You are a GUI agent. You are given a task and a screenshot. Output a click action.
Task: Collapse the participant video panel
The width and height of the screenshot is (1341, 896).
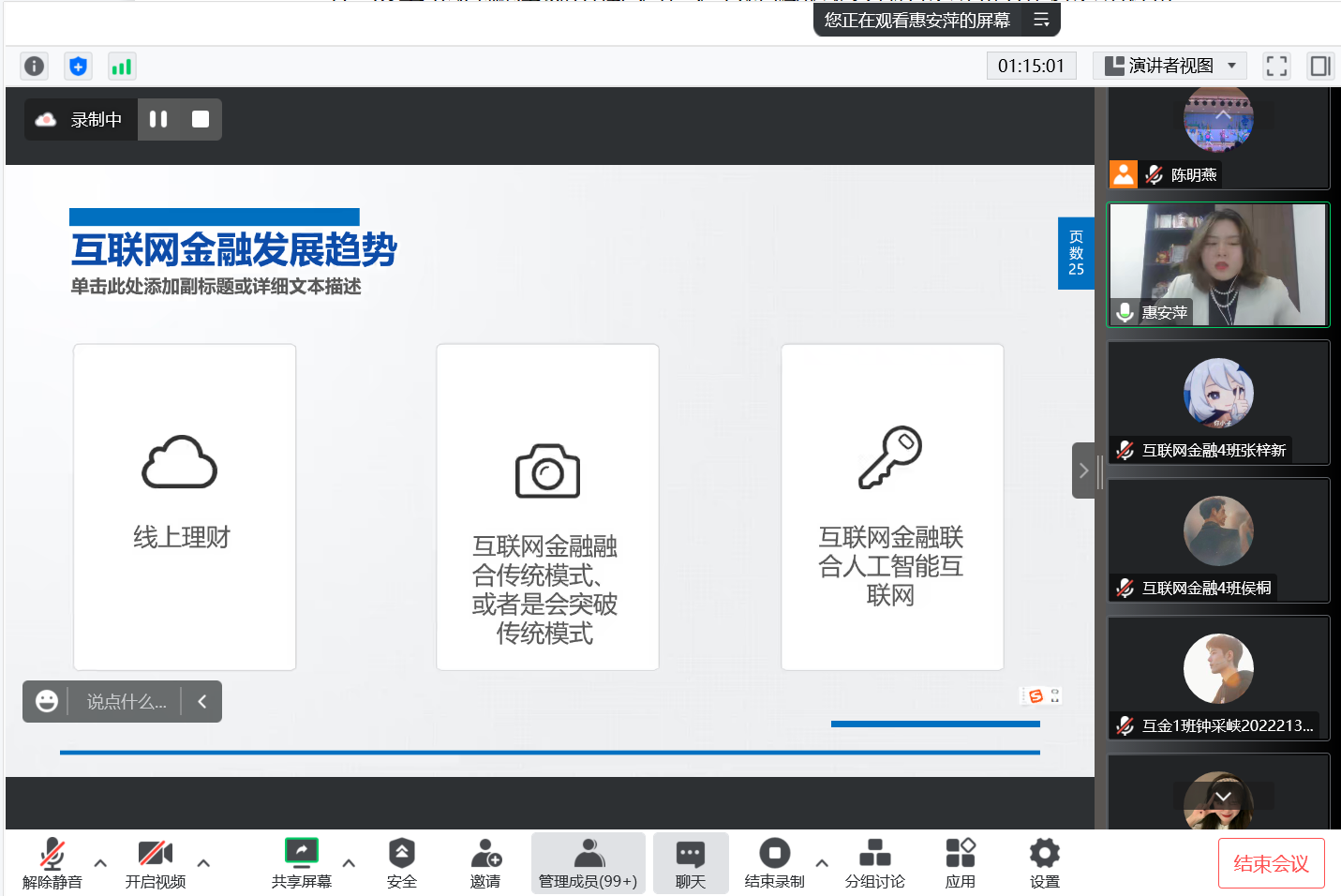pyautogui.click(x=1083, y=470)
